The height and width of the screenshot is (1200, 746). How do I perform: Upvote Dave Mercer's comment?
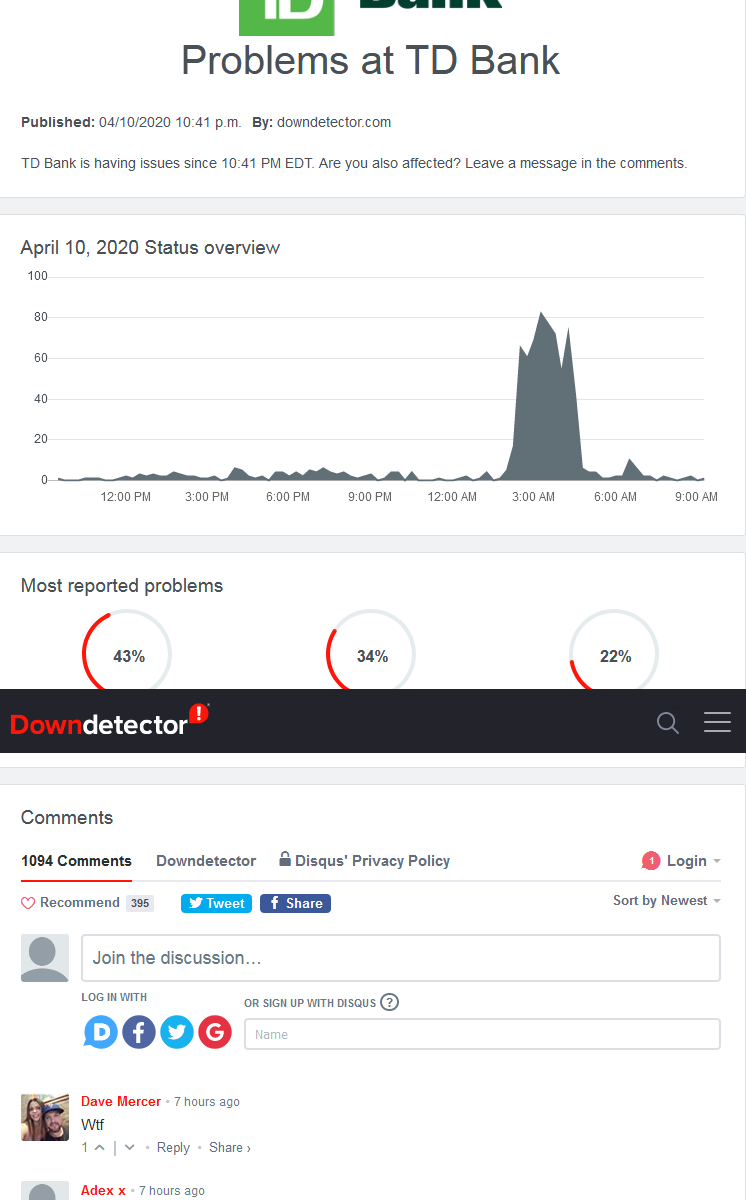[x=99, y=1147]
